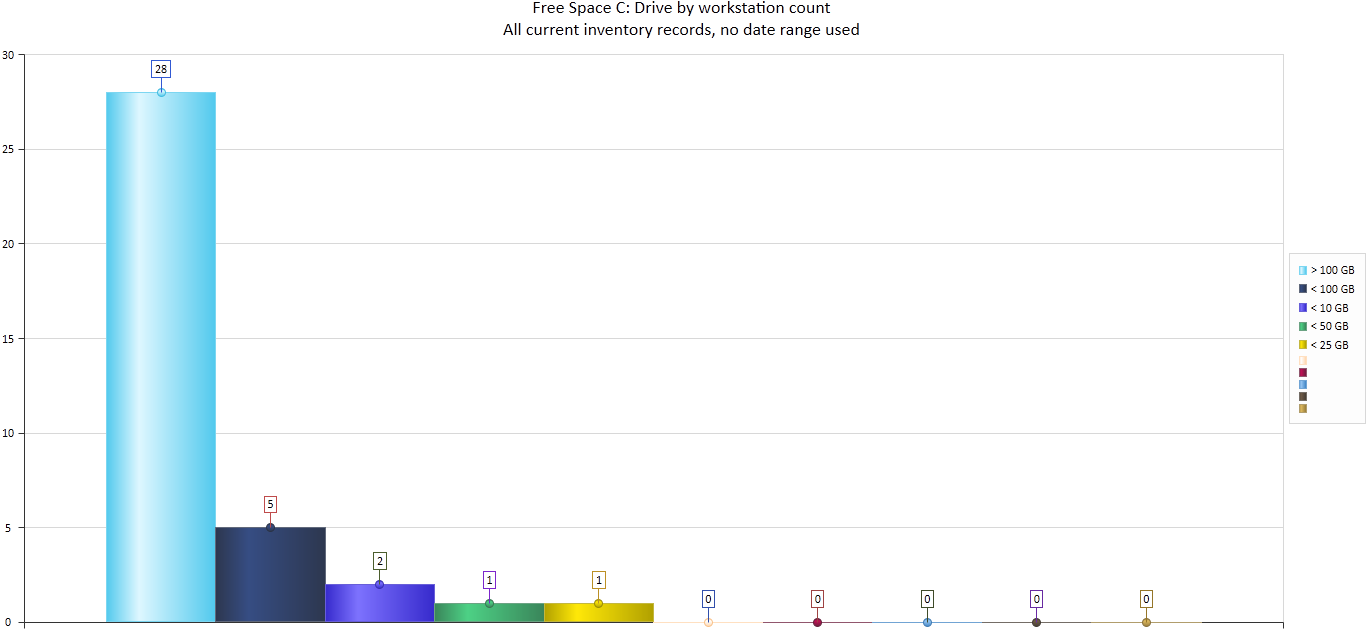Click the unlabeled tan legend swatch at bottom
Viewport: 1367px width, 630px height.
point(1303,408)
